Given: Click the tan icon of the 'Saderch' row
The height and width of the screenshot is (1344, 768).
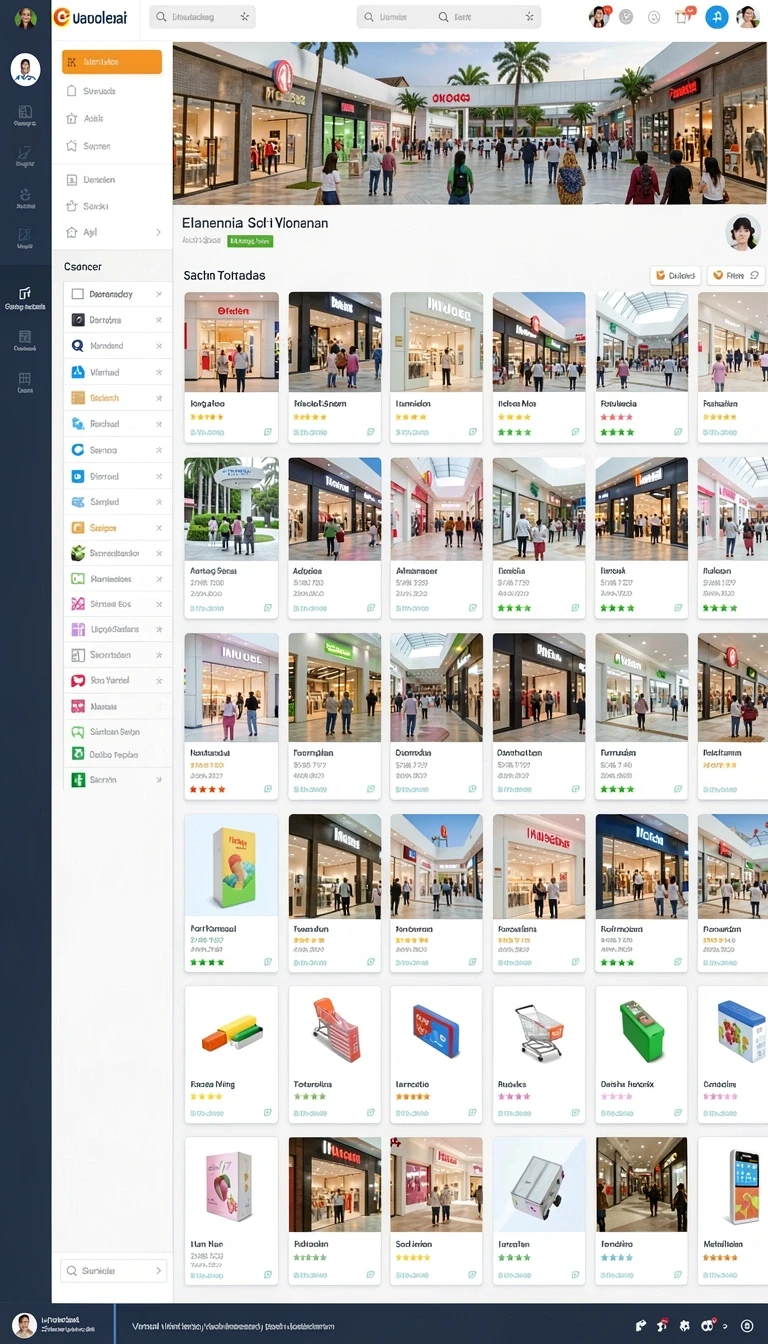Looking at the screenshot, I should 78,398.
